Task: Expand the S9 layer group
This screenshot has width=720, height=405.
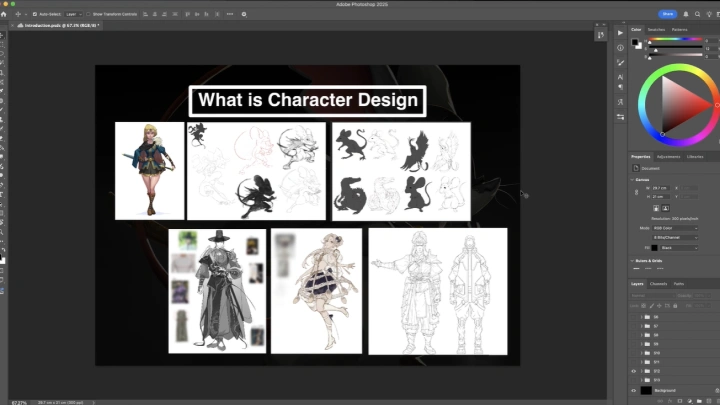Action: [x=641, y=344]
